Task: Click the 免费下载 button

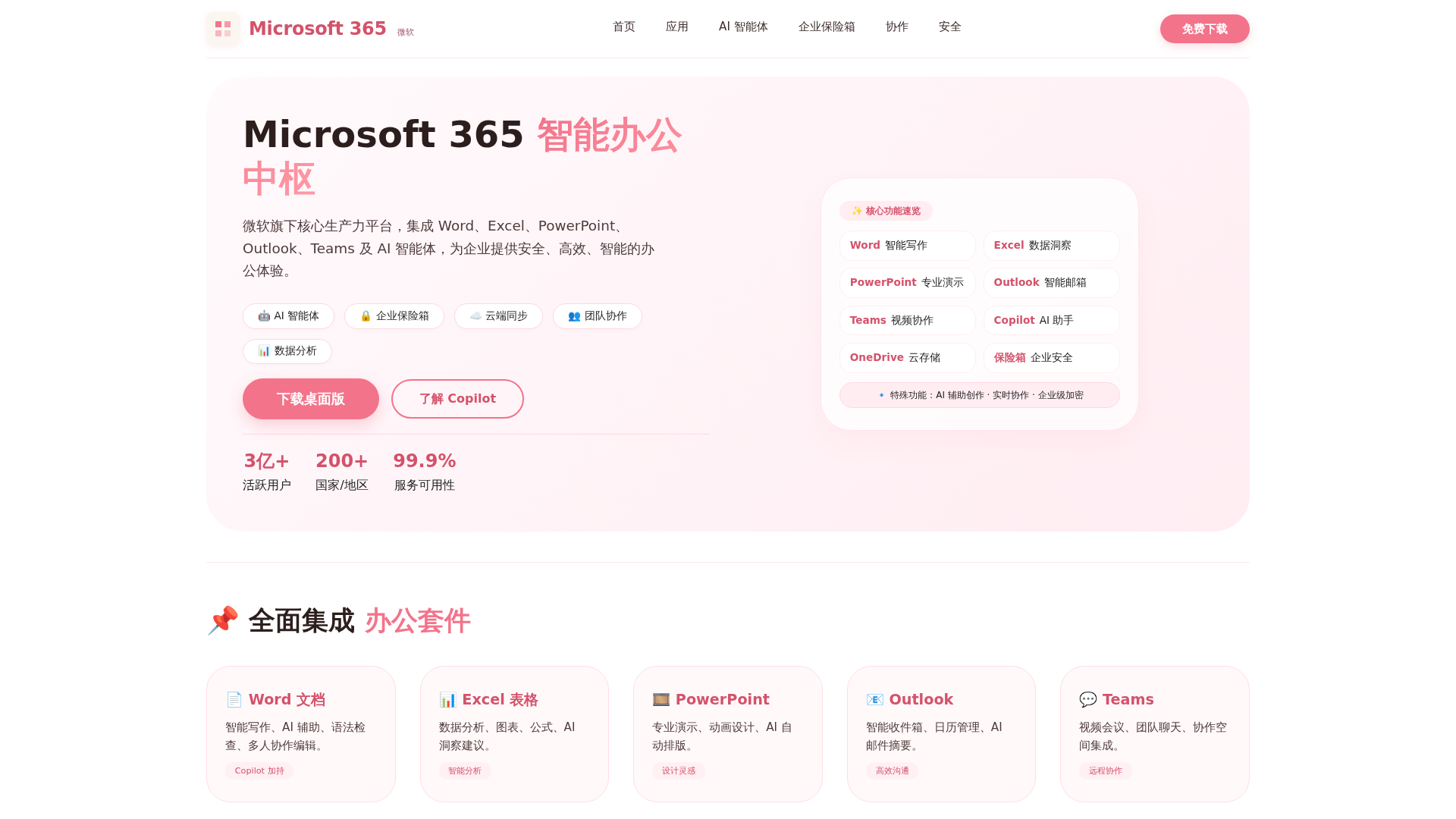Action: tap(1204, 29)
